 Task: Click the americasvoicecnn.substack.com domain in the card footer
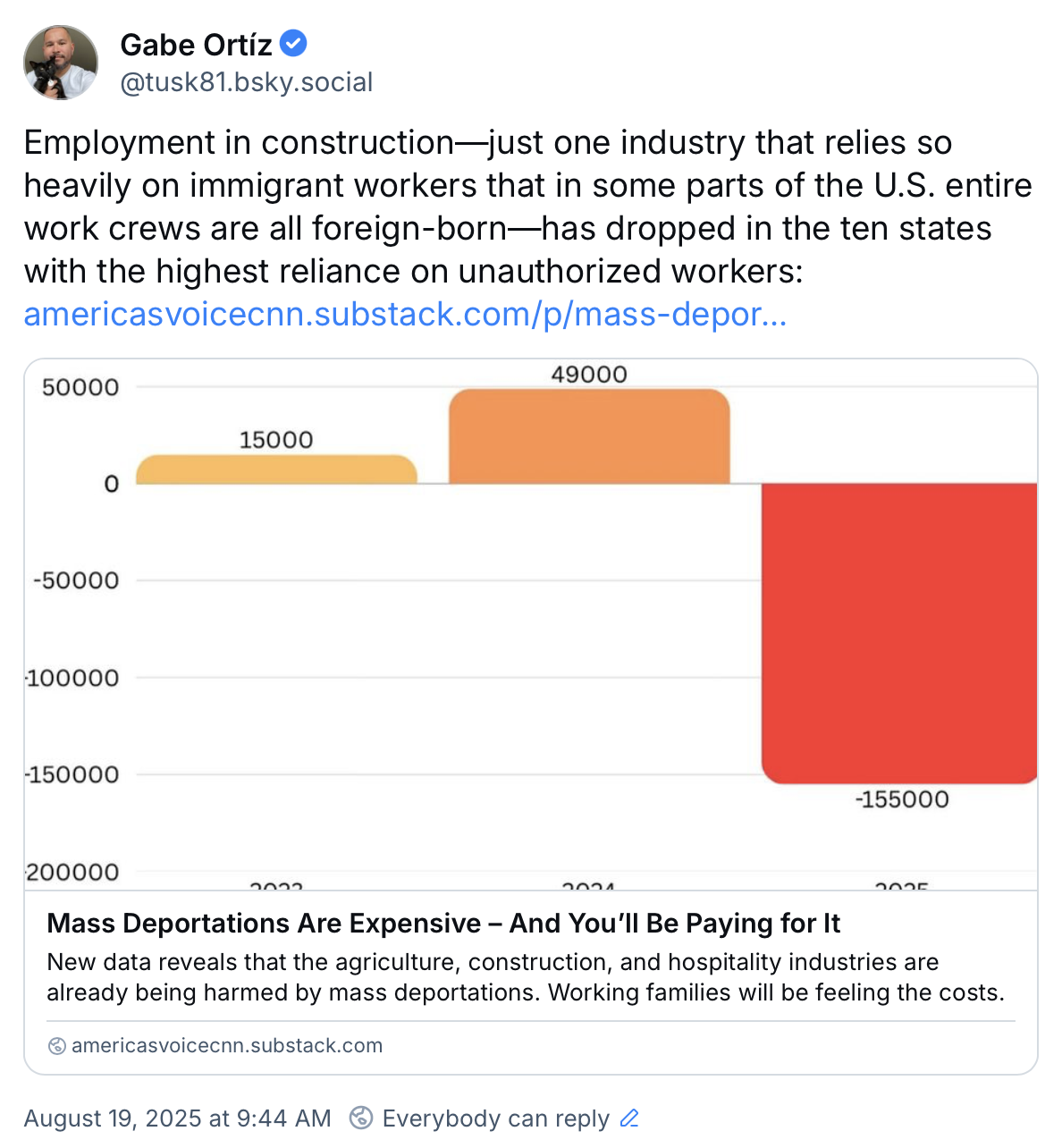[227, 1046]
